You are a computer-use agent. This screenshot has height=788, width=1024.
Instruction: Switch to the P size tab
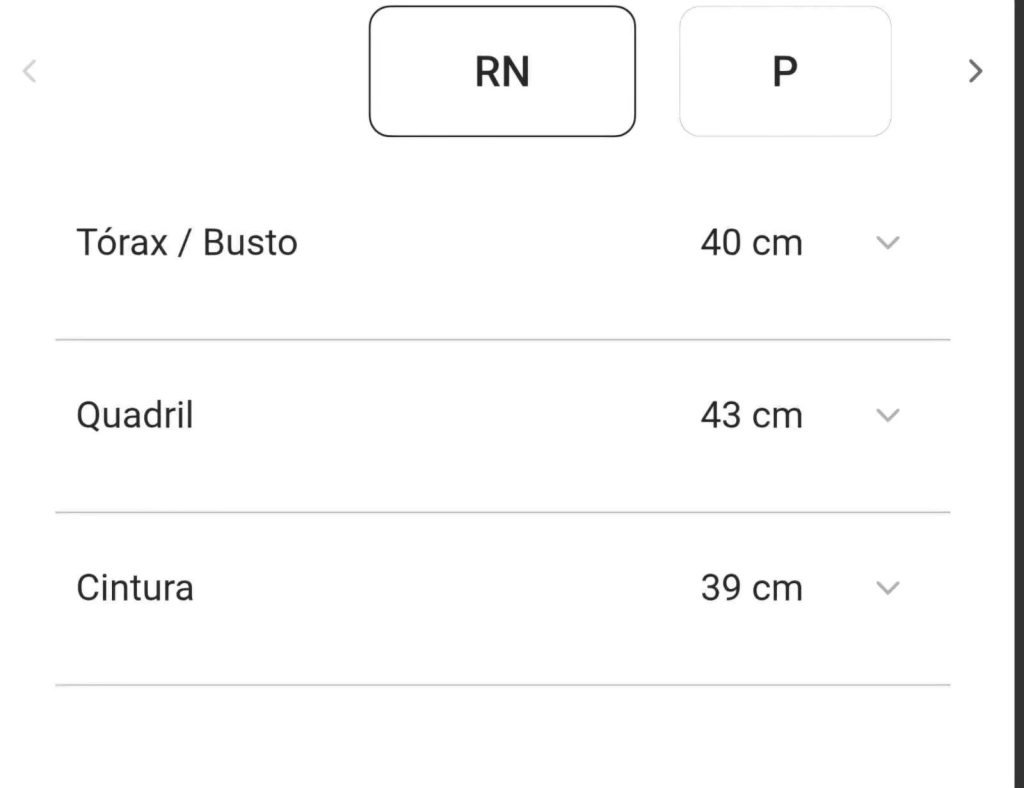point(785,71)
